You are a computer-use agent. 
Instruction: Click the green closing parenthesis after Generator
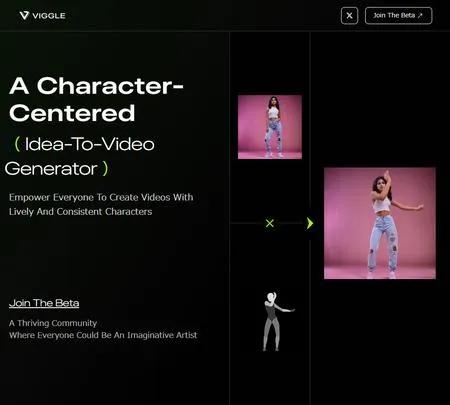tap(105, 169)
